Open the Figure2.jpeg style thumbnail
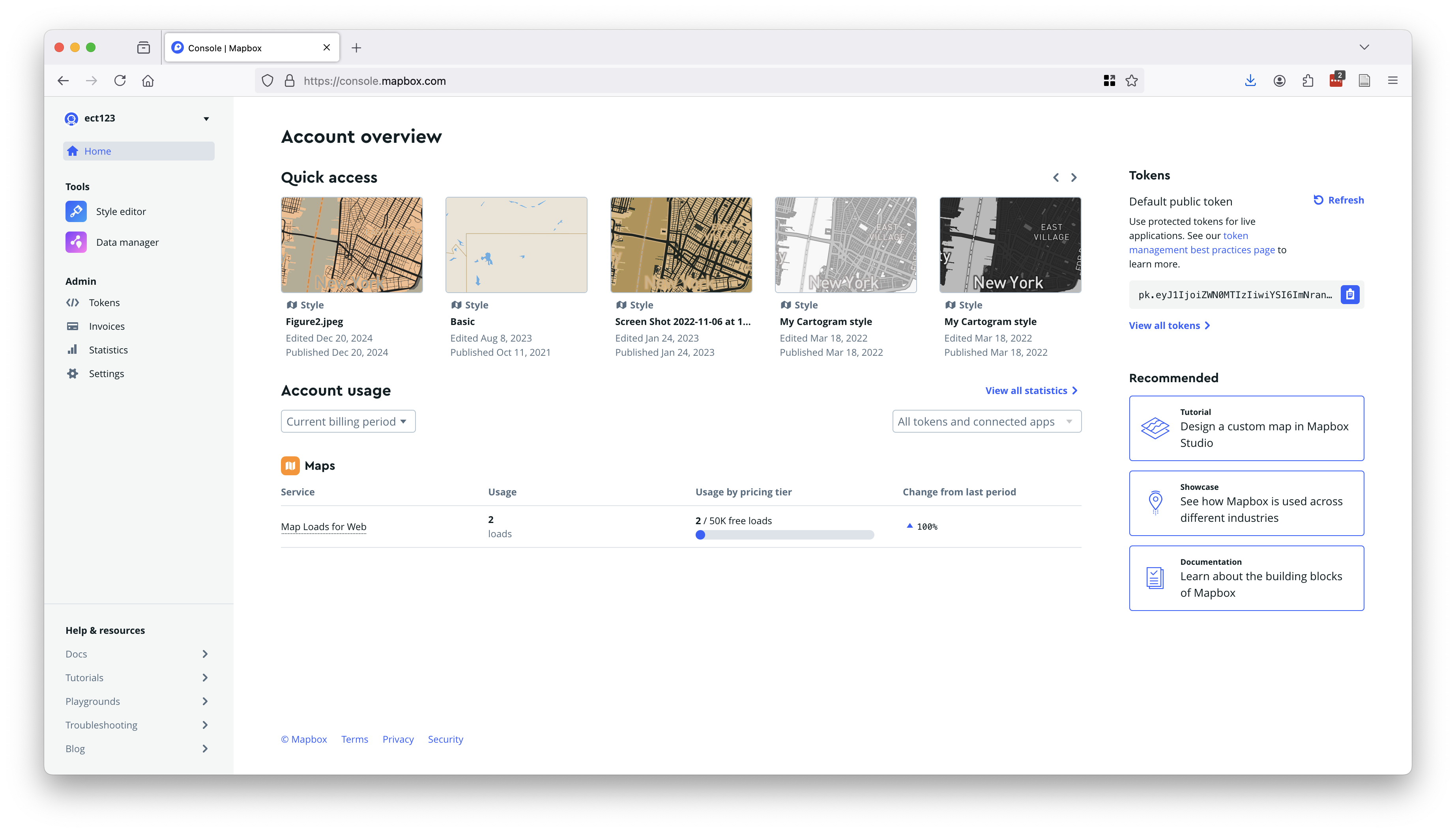This screenshot has width=1456, height=833. (x=352, y=245)
